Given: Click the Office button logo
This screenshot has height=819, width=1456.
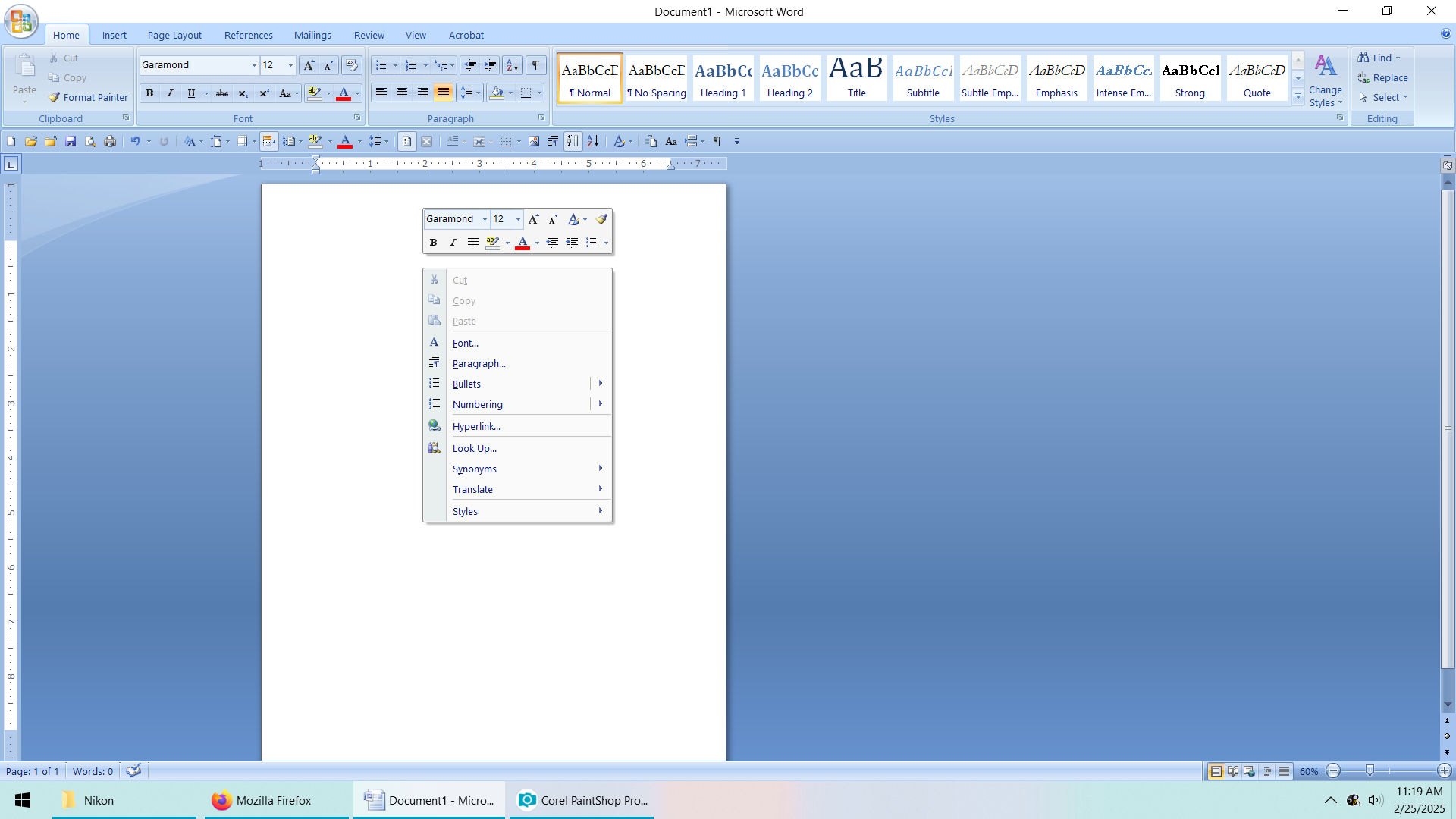Looking at the screenshot, I should [x=20, y=20].
